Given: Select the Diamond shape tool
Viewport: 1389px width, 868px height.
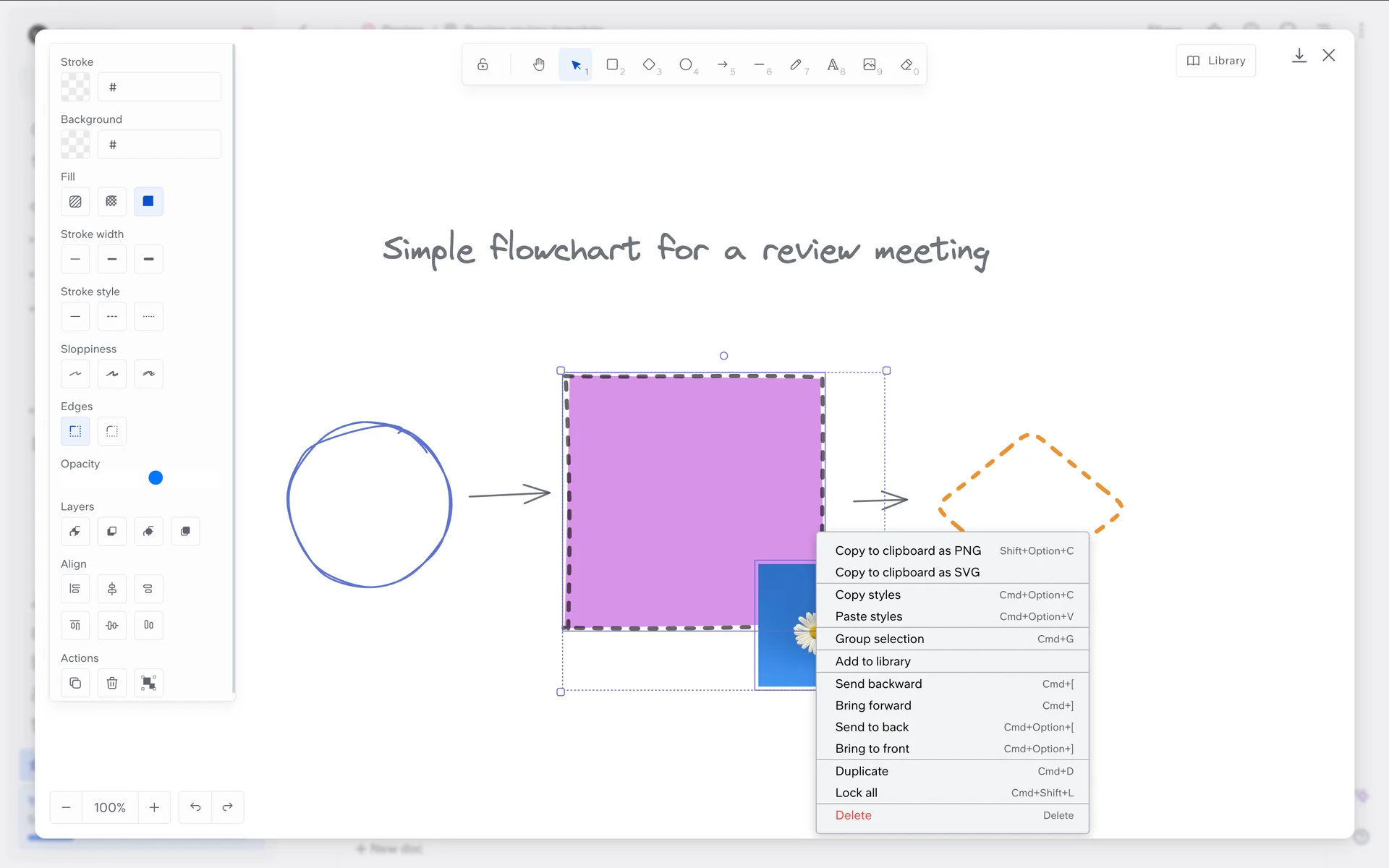Looking at the screenshot, I should 649,64.
